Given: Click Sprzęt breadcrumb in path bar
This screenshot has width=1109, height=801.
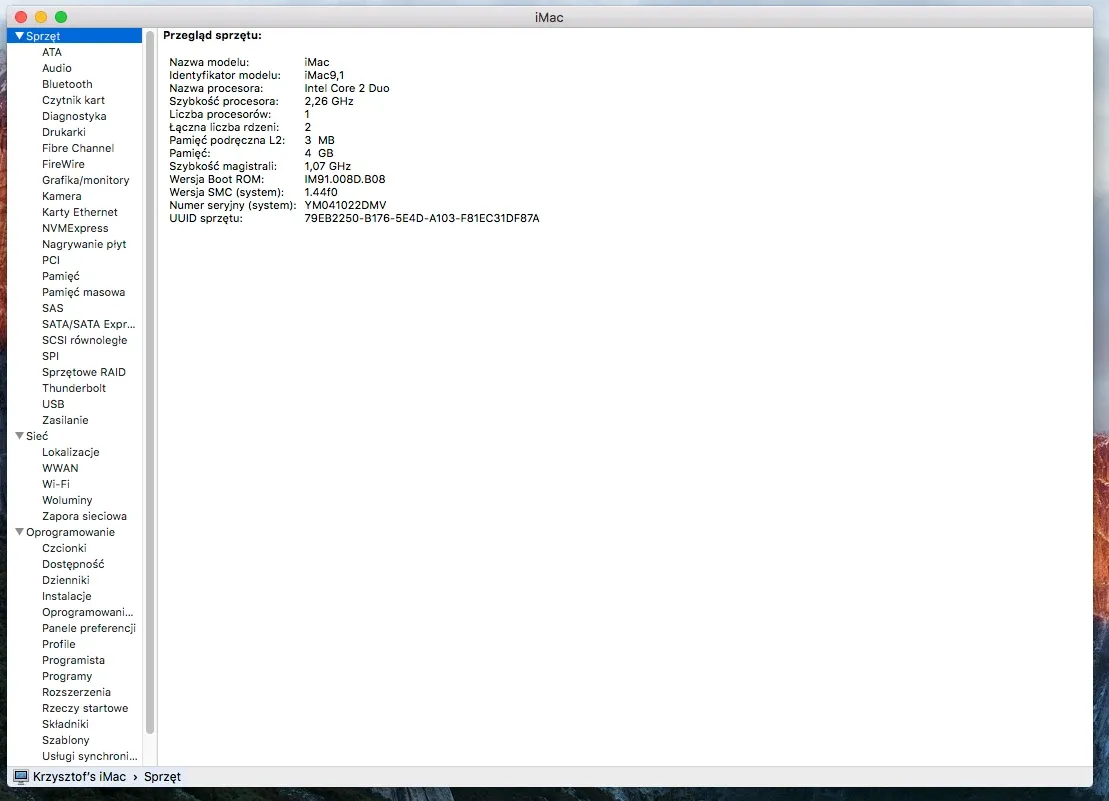Looking at the screenshot, I should tap(163, 776).
